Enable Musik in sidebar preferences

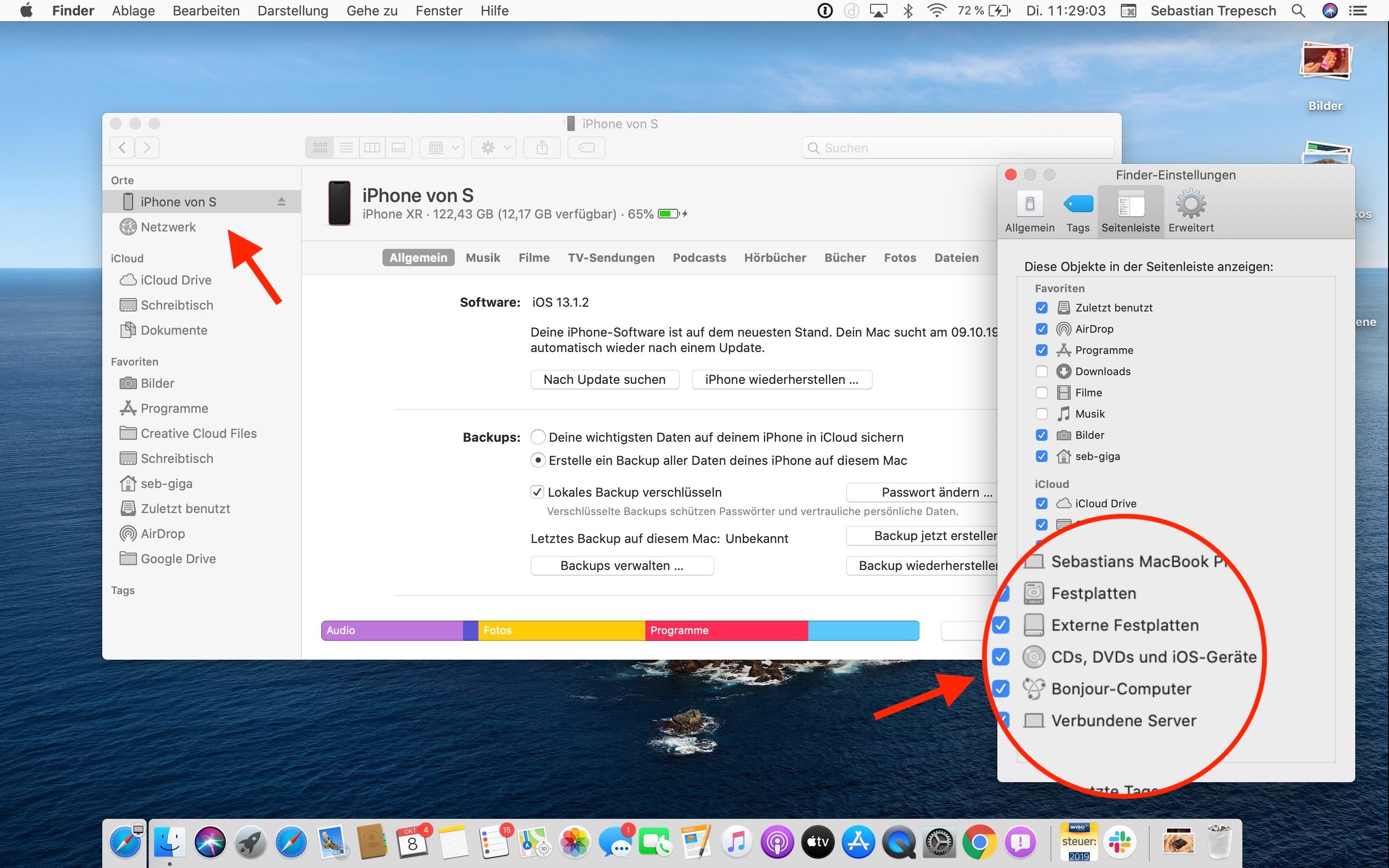click(x=1041, y=414)
